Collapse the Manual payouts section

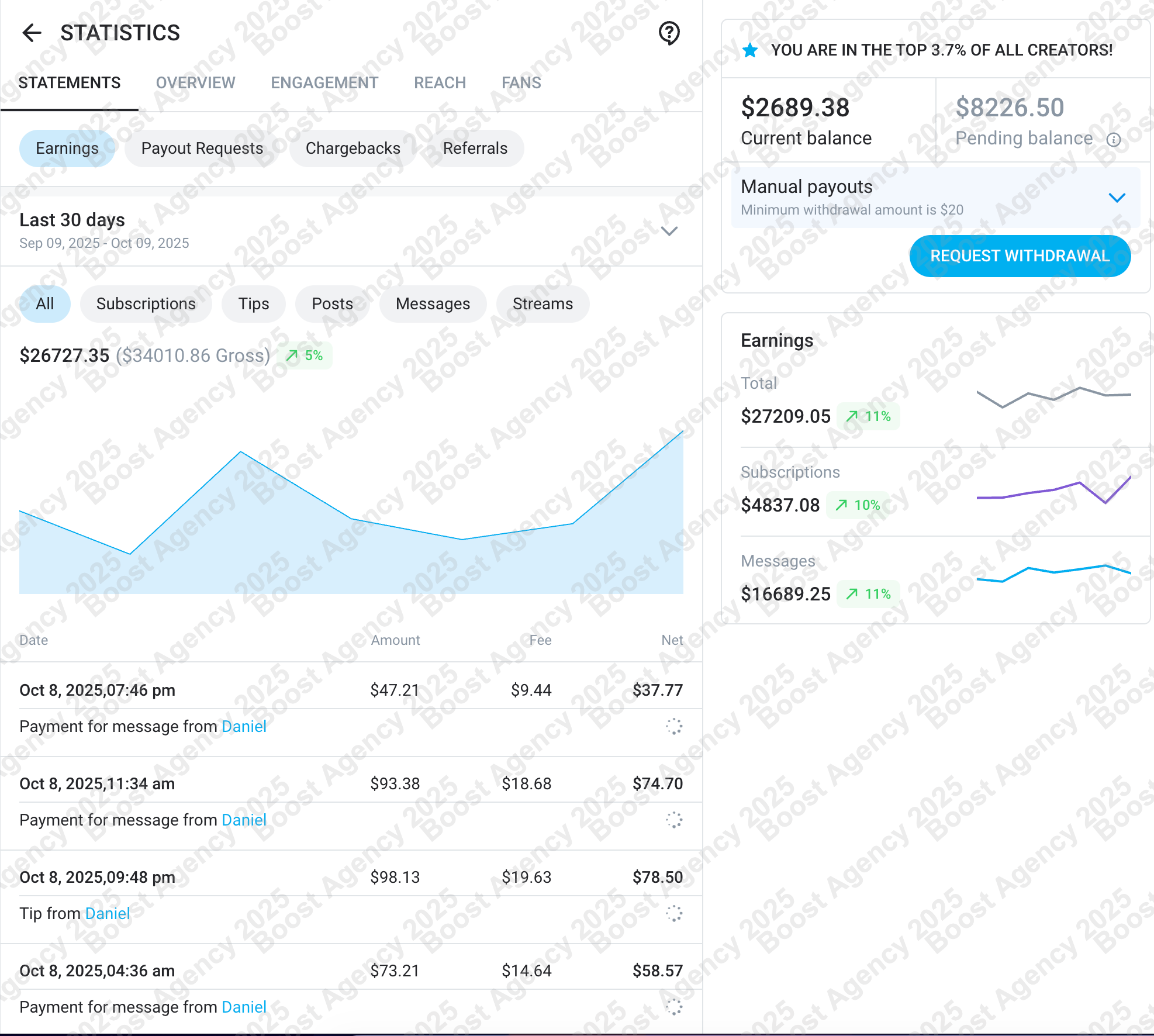(x=1117, y=196)
